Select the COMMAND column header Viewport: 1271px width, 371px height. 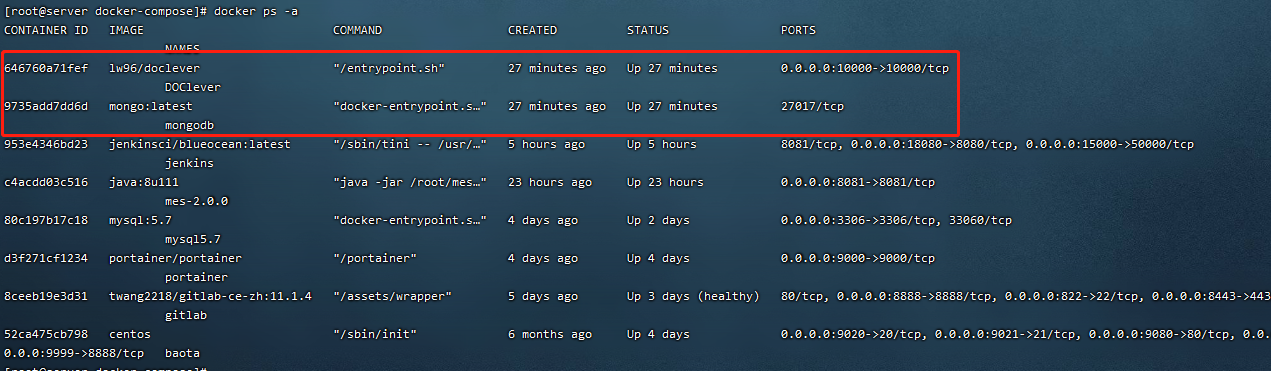coord(357,30)
